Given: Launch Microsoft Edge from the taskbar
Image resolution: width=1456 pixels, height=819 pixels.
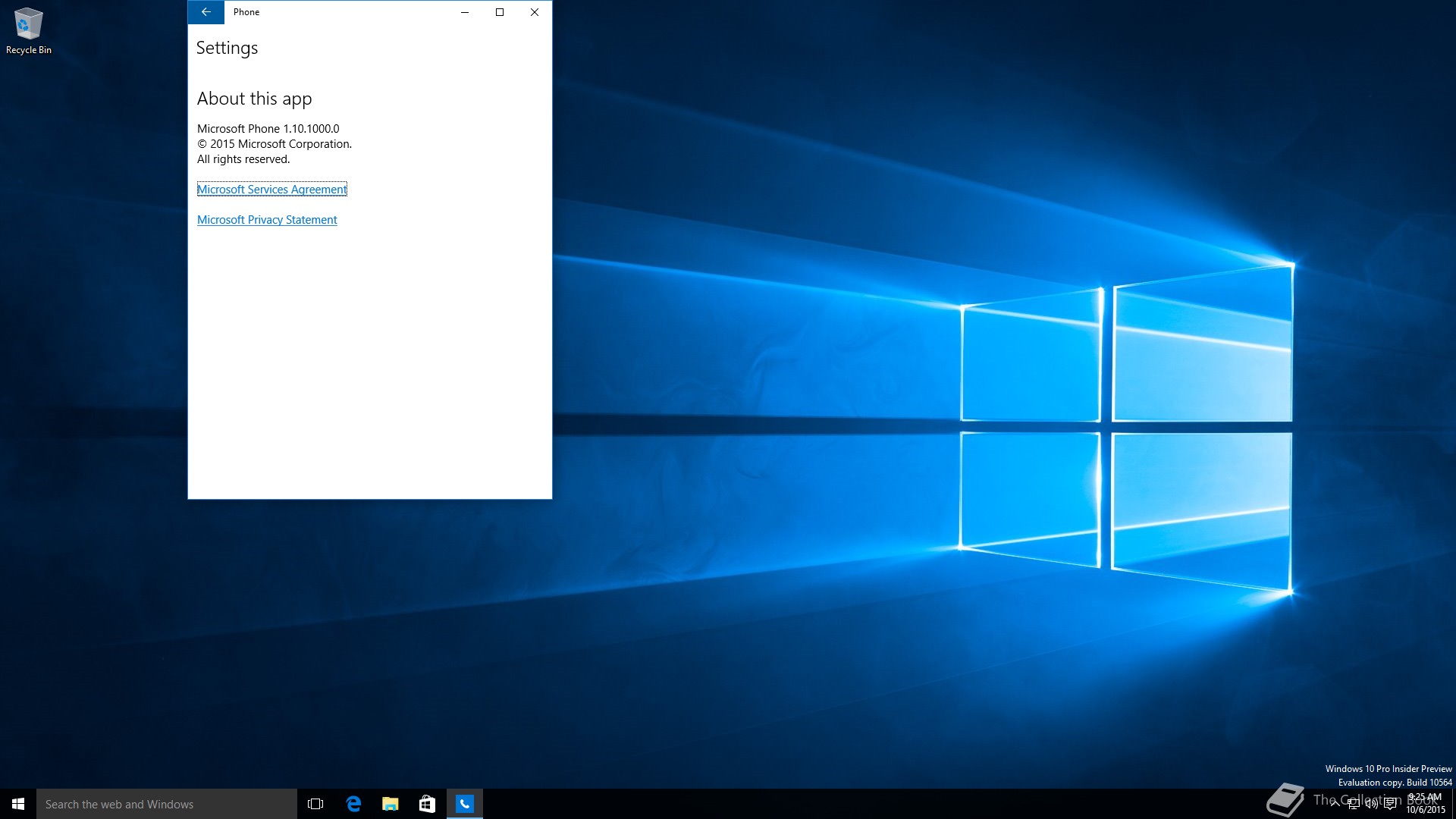Looking at the screenshot, I should tap(353, 804).
